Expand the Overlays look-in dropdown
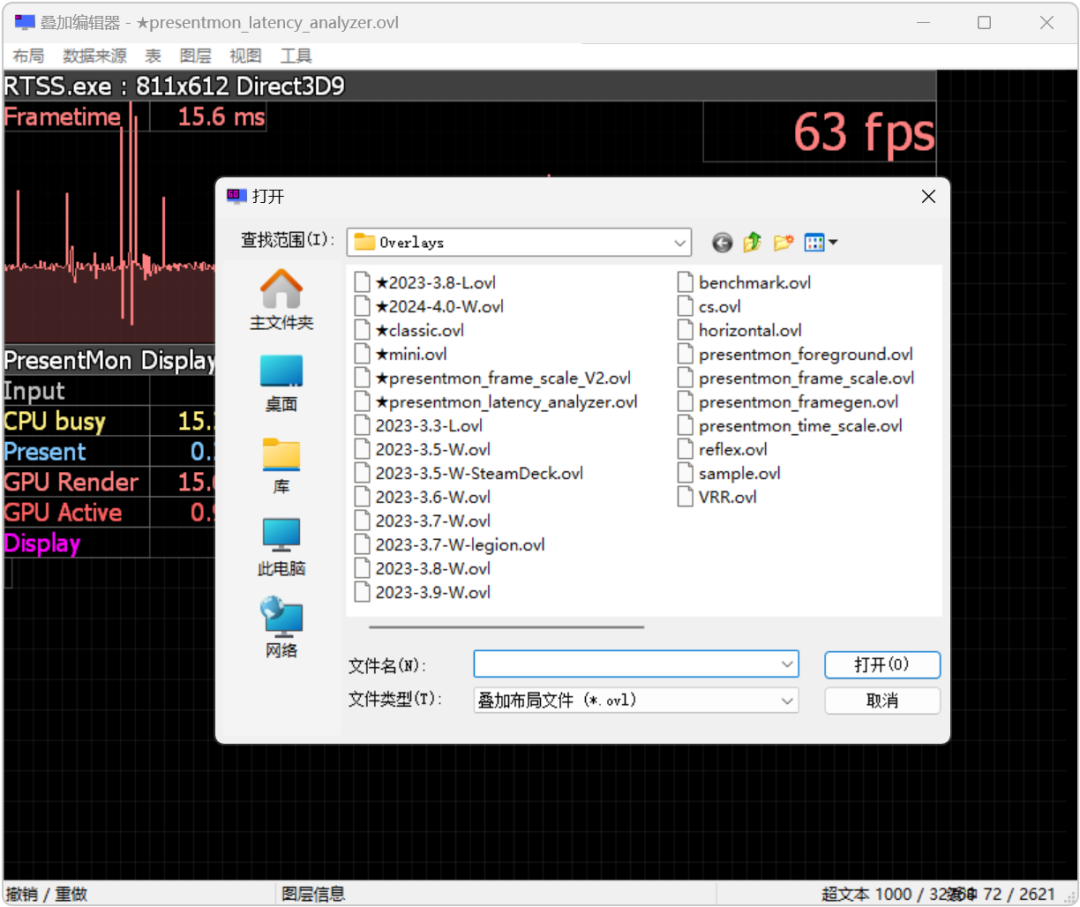Viewport: 1080px width, 907px height. [679, 242]
